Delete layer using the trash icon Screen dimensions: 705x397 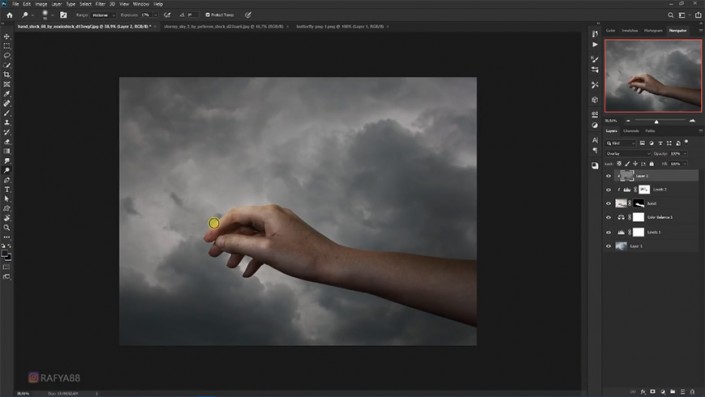(x=692, y=392)
